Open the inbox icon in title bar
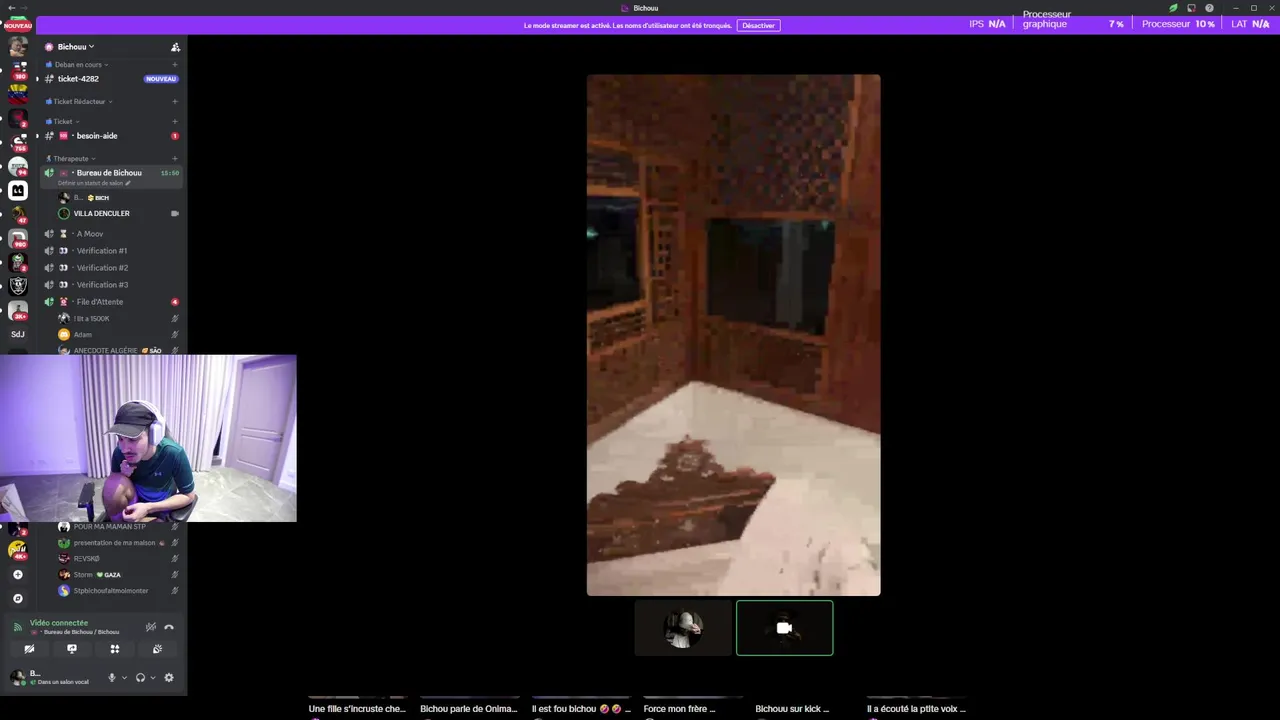The height and width of the screenshot is (720, 1280). (1191, 8)
